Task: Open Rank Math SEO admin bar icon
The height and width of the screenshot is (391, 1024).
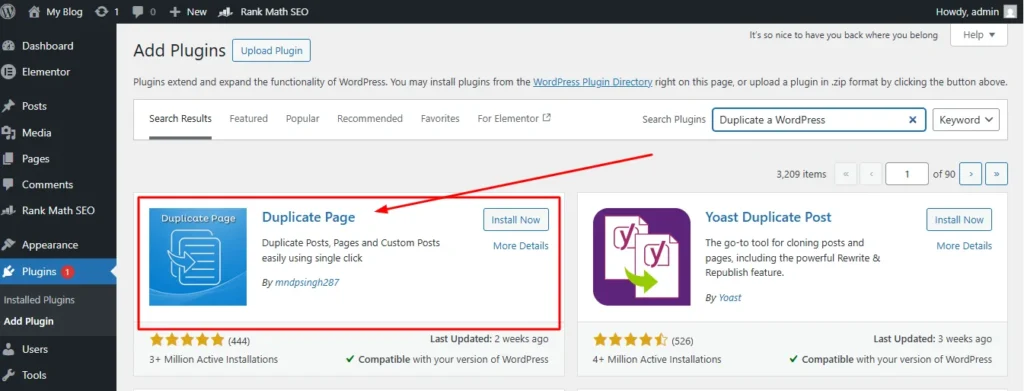Action: pos(226,12)
